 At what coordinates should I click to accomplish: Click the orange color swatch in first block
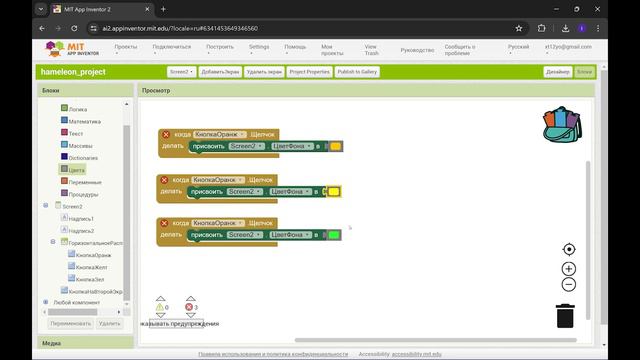pyautogui.click(x=335, y=146)
